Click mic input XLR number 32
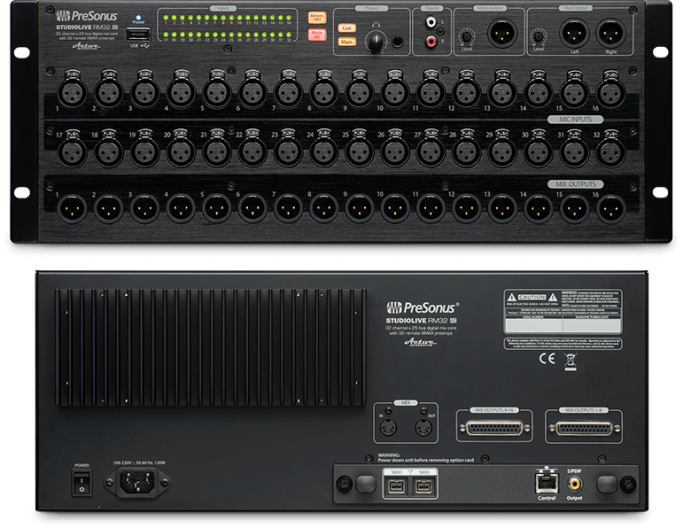Image resolution: width=683 pixels, height=528 pixels. pyautogui.click(x=611, y=151)
